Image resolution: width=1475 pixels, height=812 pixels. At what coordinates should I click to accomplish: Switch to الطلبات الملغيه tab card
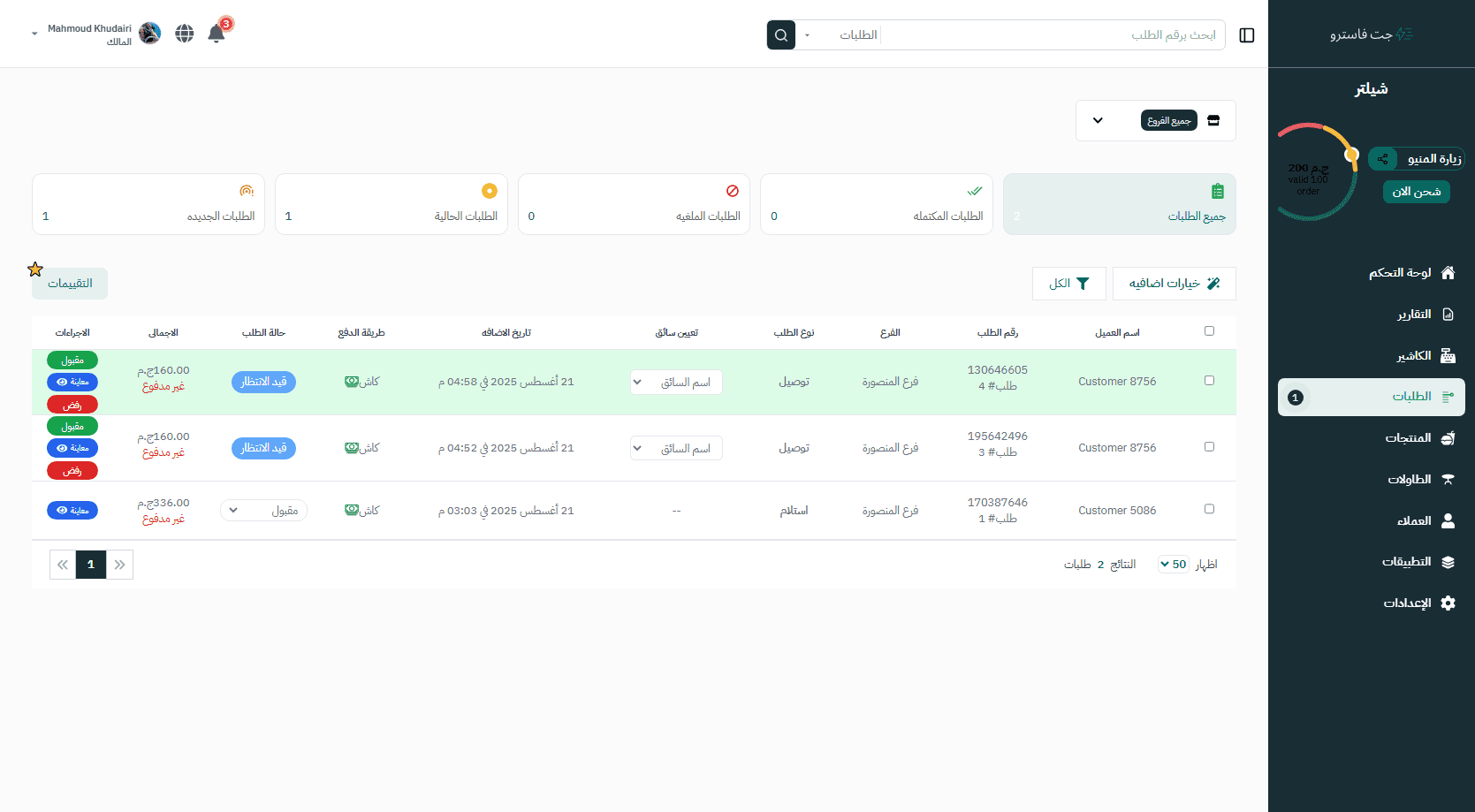click(634, 204)
